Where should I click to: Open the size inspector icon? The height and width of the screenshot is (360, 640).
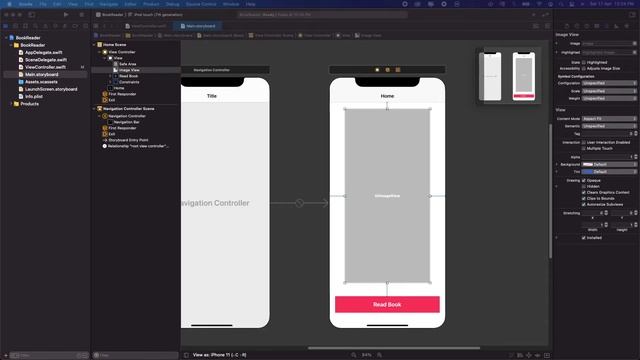(x=616, y=26)
